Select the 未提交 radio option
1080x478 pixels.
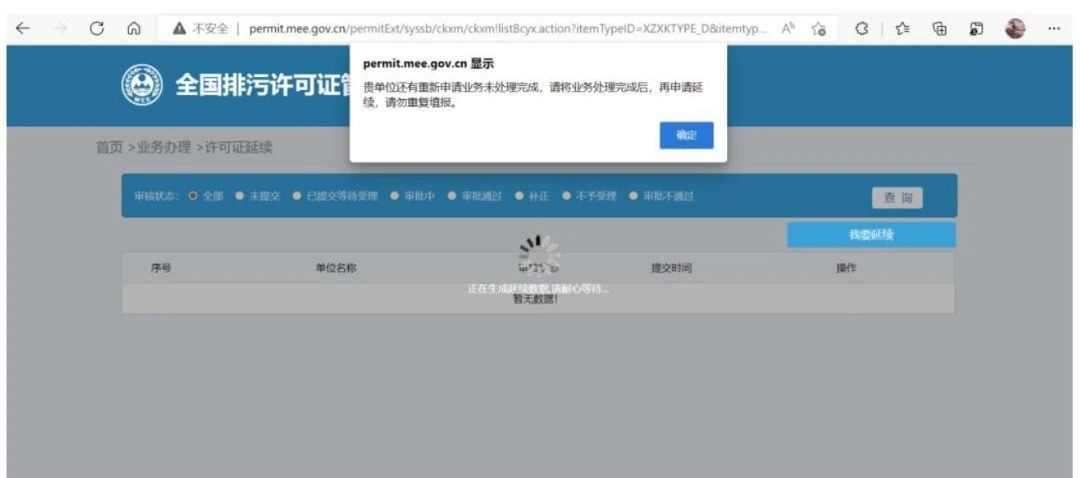click(239, 196)
